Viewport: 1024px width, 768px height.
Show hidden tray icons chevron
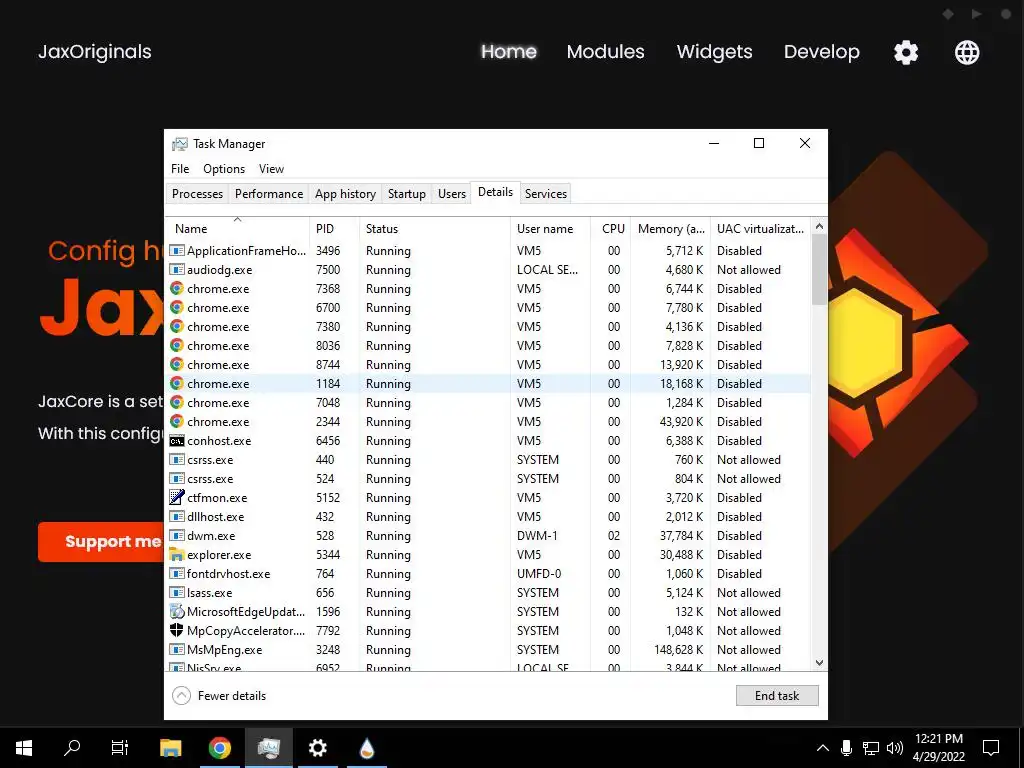(823, 748)
